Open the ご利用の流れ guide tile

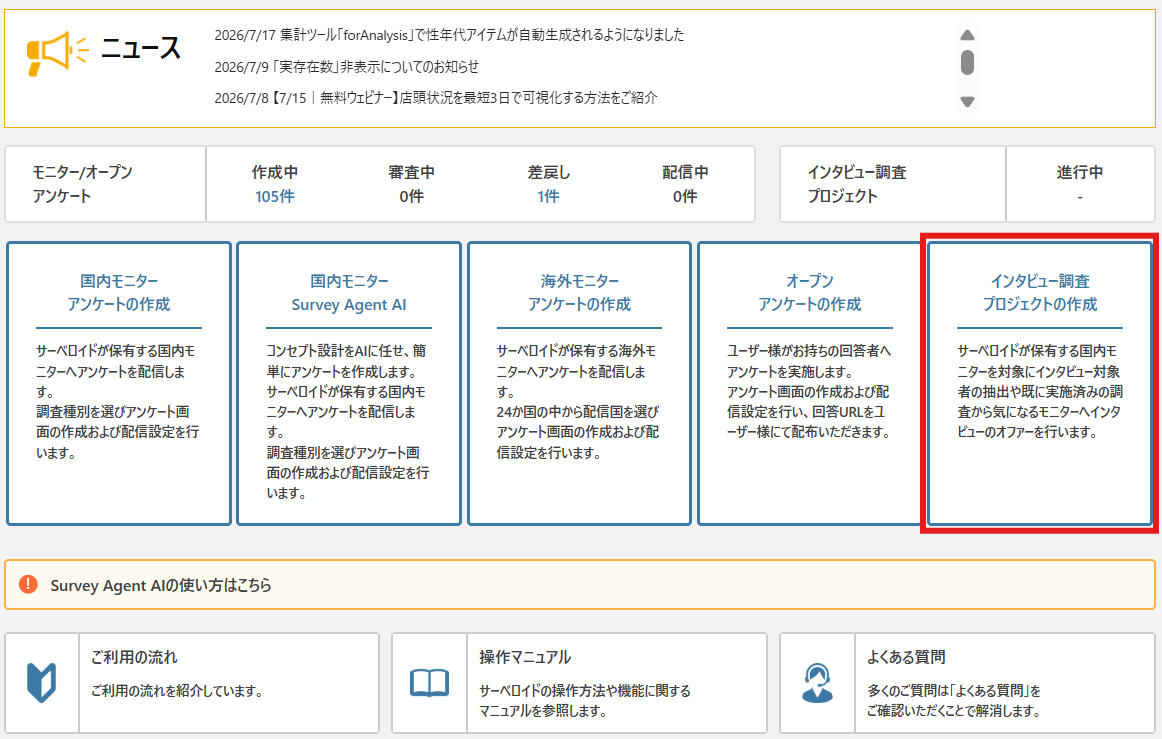(192, 683)
